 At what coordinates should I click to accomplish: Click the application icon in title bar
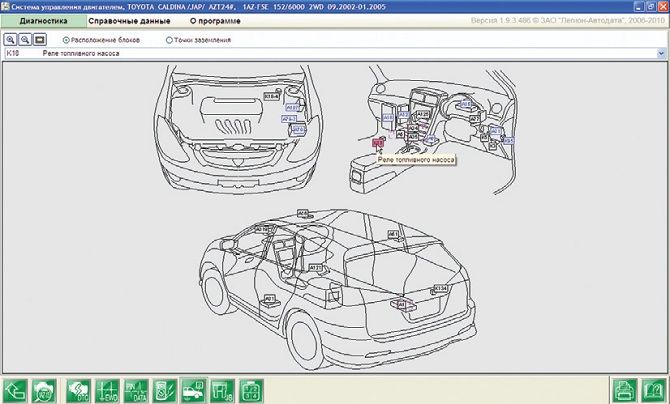pos(6,6)
